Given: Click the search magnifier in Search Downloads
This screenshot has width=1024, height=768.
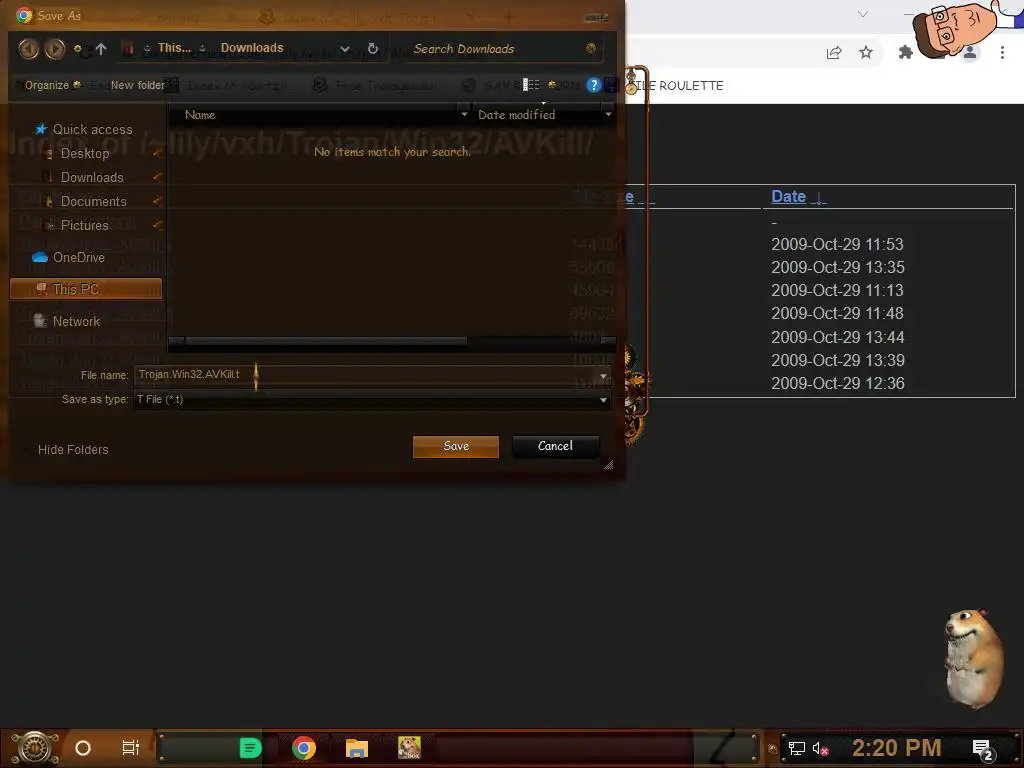Looking at the screenshot, I should [x=590, y=48].
